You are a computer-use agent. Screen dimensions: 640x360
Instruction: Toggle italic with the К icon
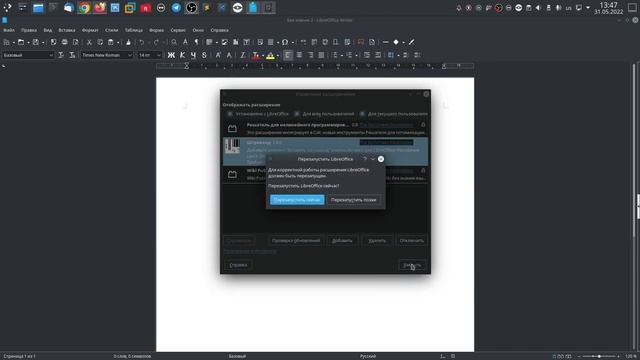182,55
